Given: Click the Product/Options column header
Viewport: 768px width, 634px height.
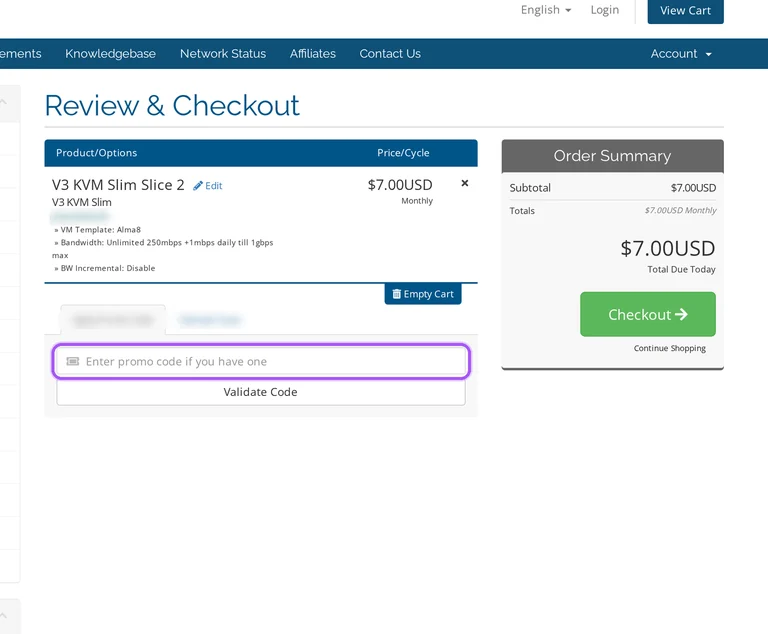Looking at the screenshot, I should 96,153.
